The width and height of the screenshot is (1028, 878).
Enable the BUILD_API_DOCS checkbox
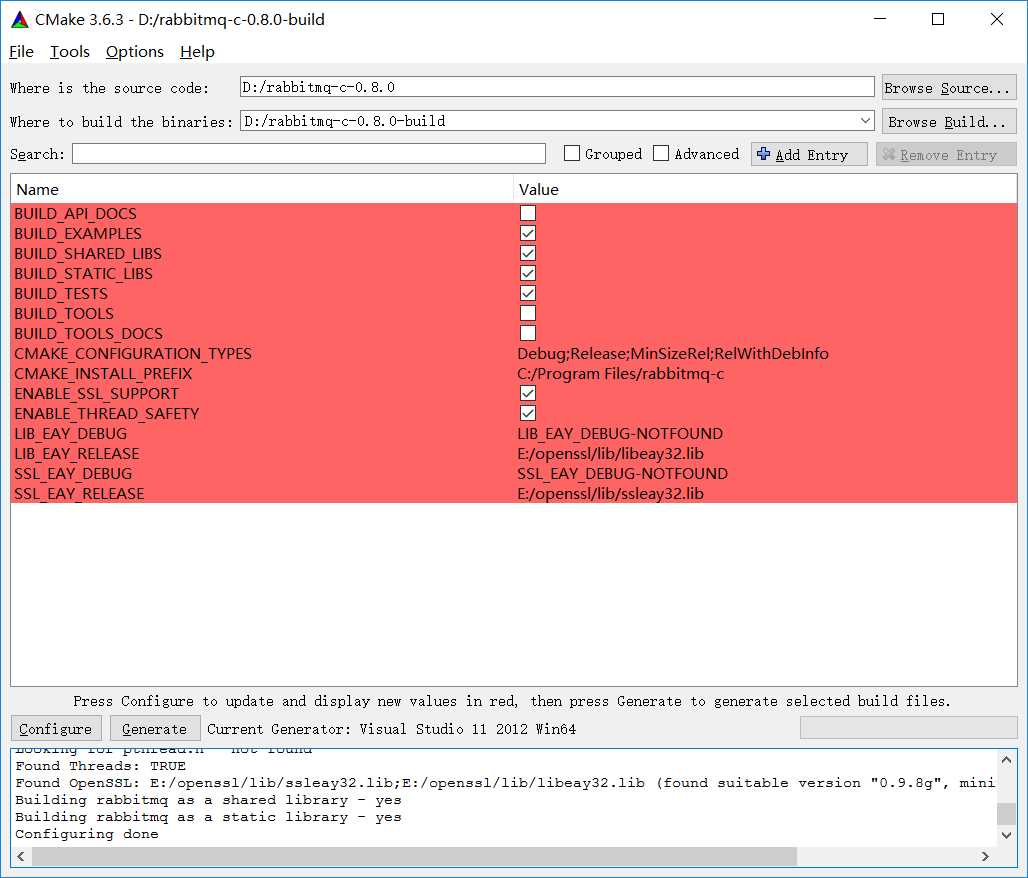pyautogui.click(x=528, y=213)
